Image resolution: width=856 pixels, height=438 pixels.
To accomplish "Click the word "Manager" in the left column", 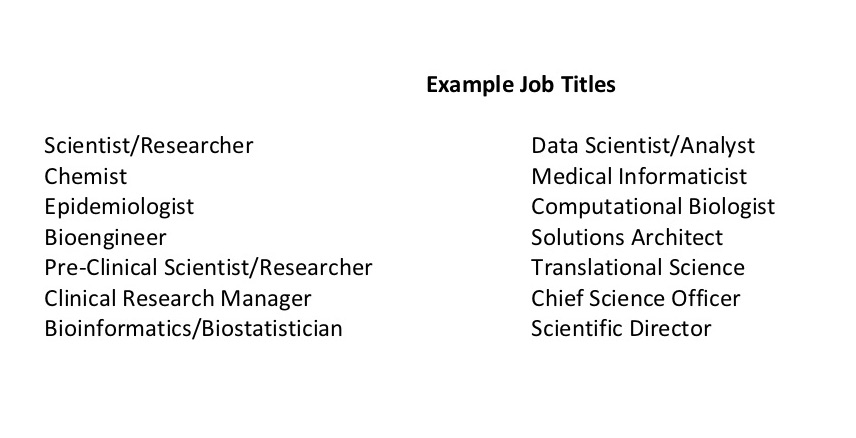I will 270,298.
